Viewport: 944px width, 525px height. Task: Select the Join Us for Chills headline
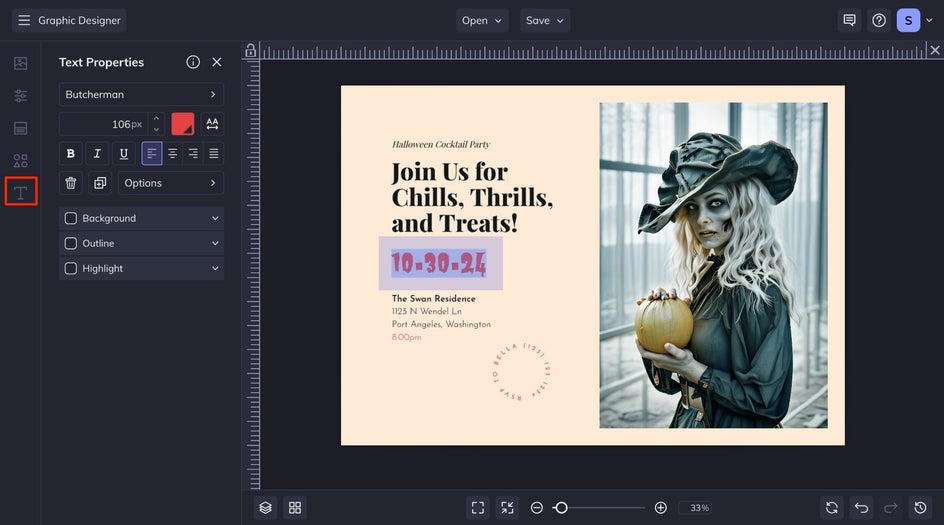click(x=472, y=197)
